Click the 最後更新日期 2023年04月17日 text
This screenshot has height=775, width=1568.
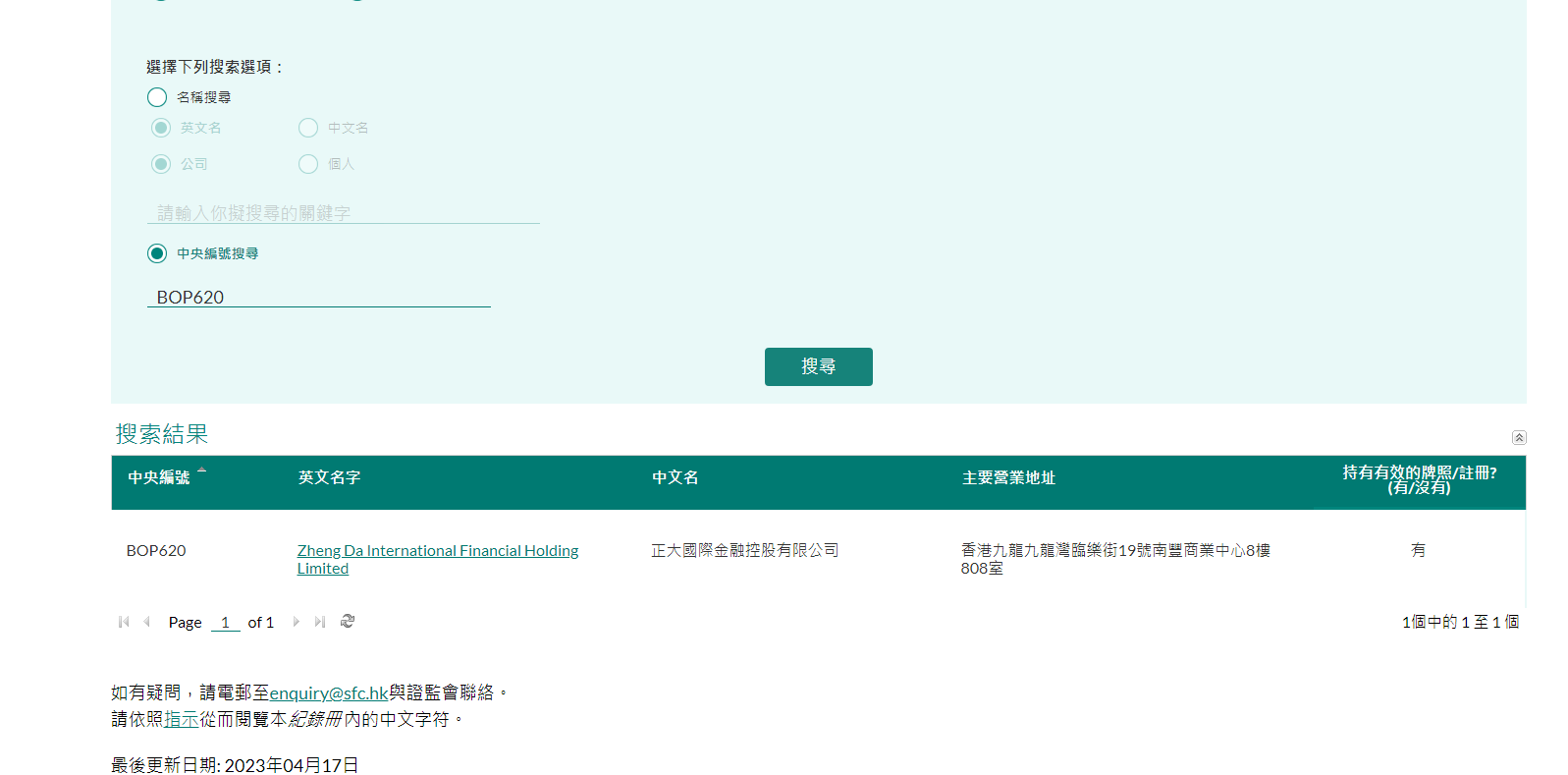(x=235, y=765)
